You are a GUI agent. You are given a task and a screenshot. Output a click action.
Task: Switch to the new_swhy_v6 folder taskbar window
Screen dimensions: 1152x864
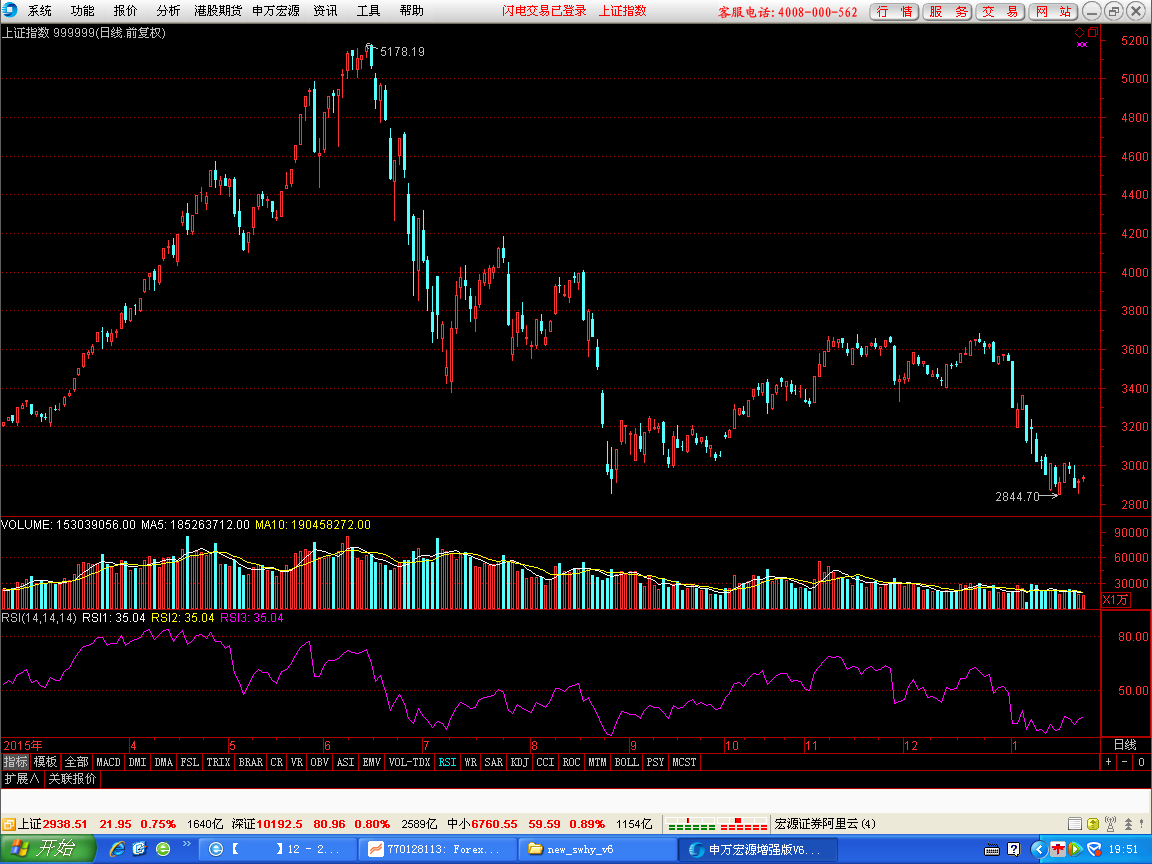tap(597, 849)
